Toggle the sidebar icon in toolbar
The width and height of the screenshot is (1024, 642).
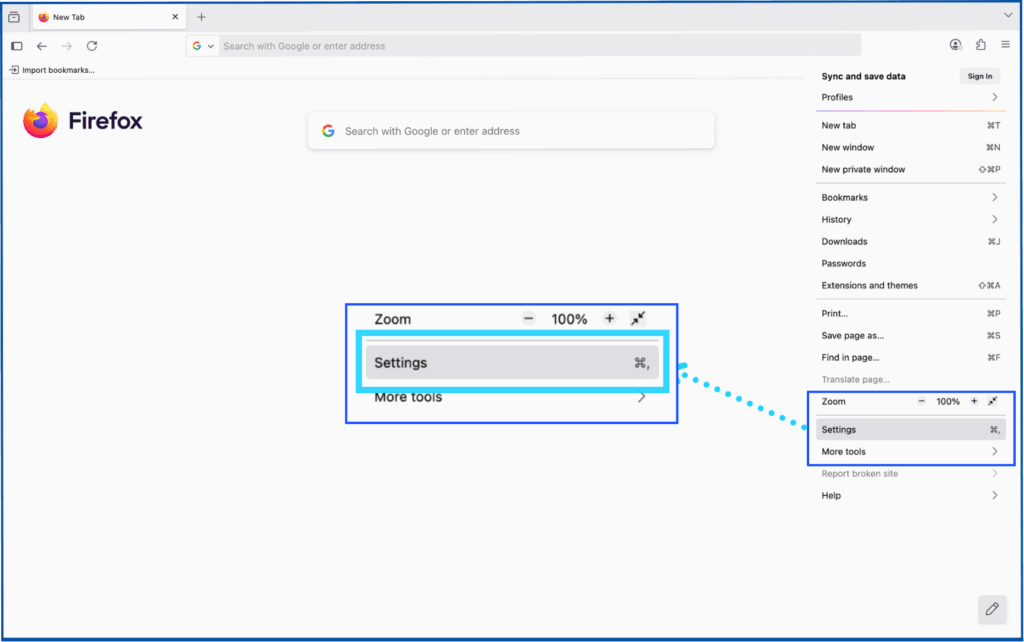(16, 46)
